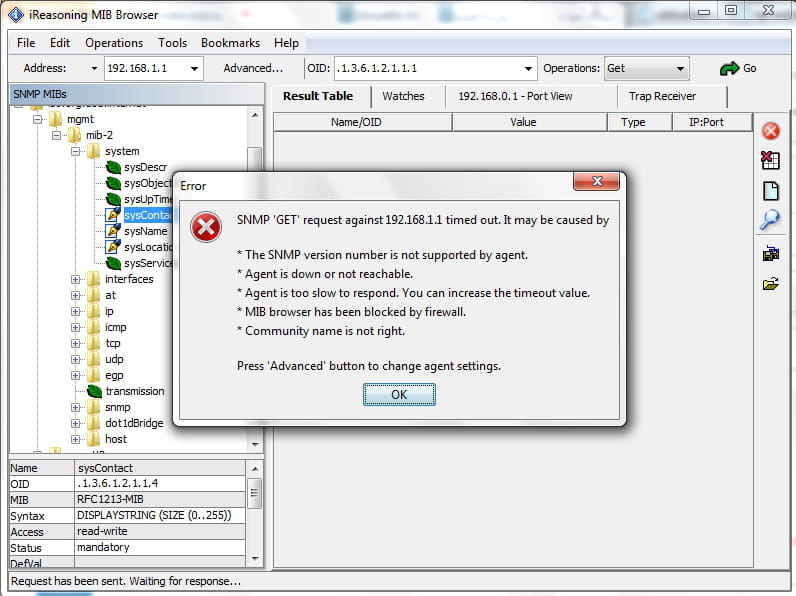
Task: Open the Edit menu
Action: pos(60,43)
